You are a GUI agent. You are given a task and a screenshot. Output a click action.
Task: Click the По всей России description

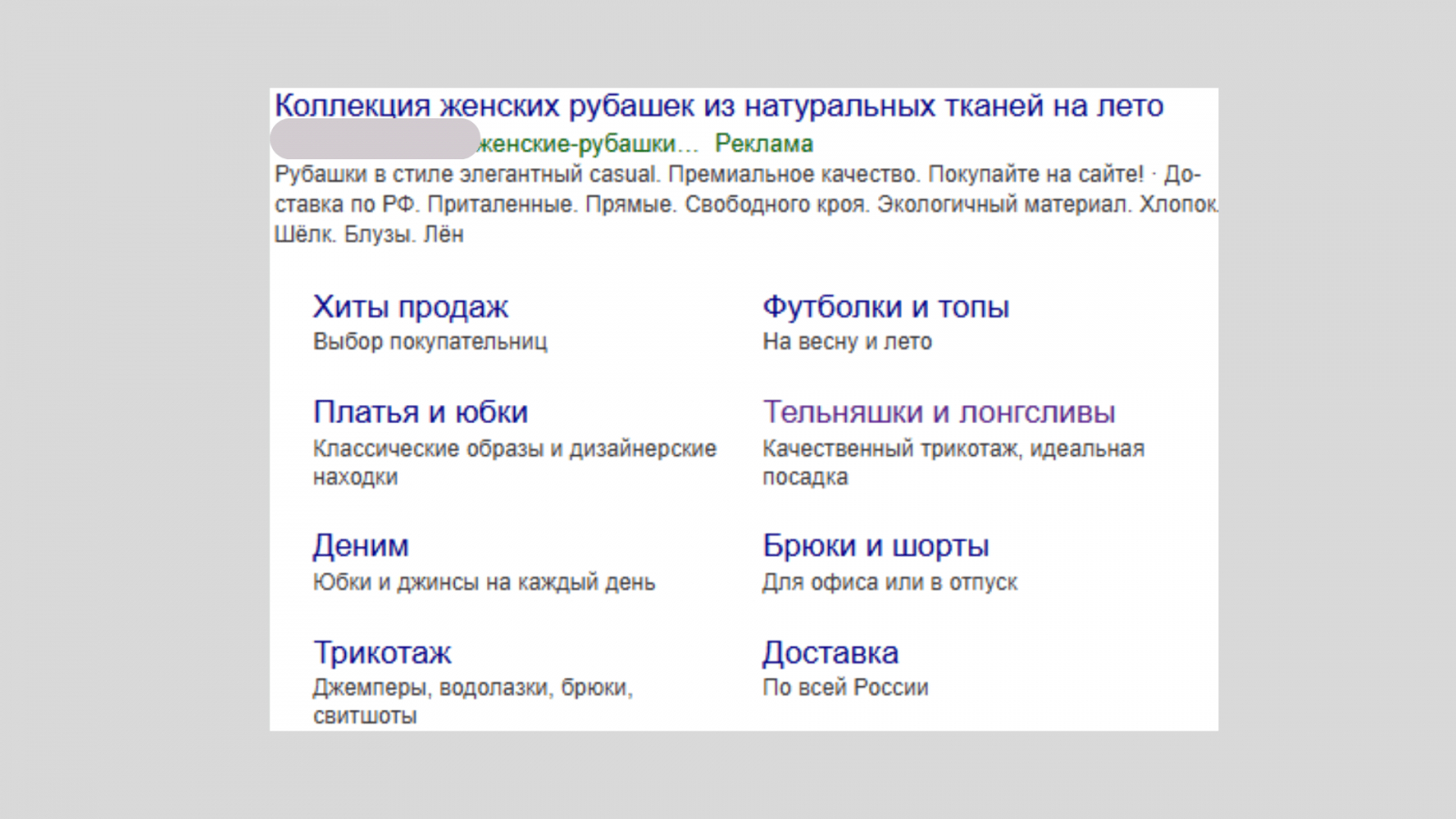tap(845, 688)
